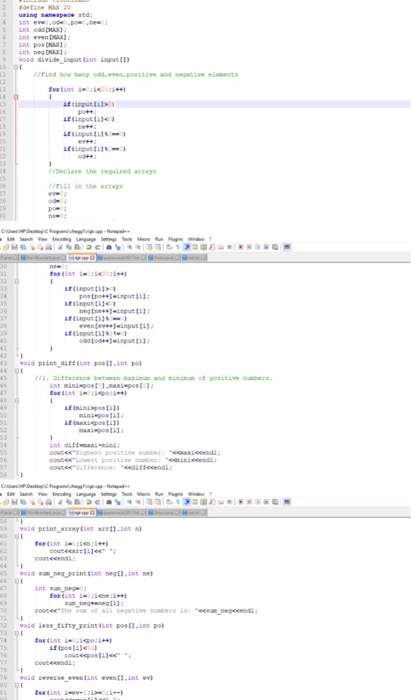411x700 pixels.
Task: Open Window menu in print_diff window
Action: click(196, 239)
